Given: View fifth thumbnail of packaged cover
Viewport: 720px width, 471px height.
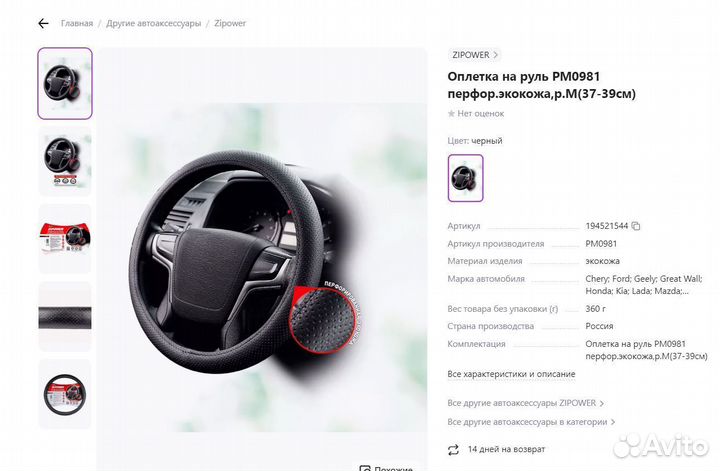Looking at the screenshot, I should (x=65, y=394).
